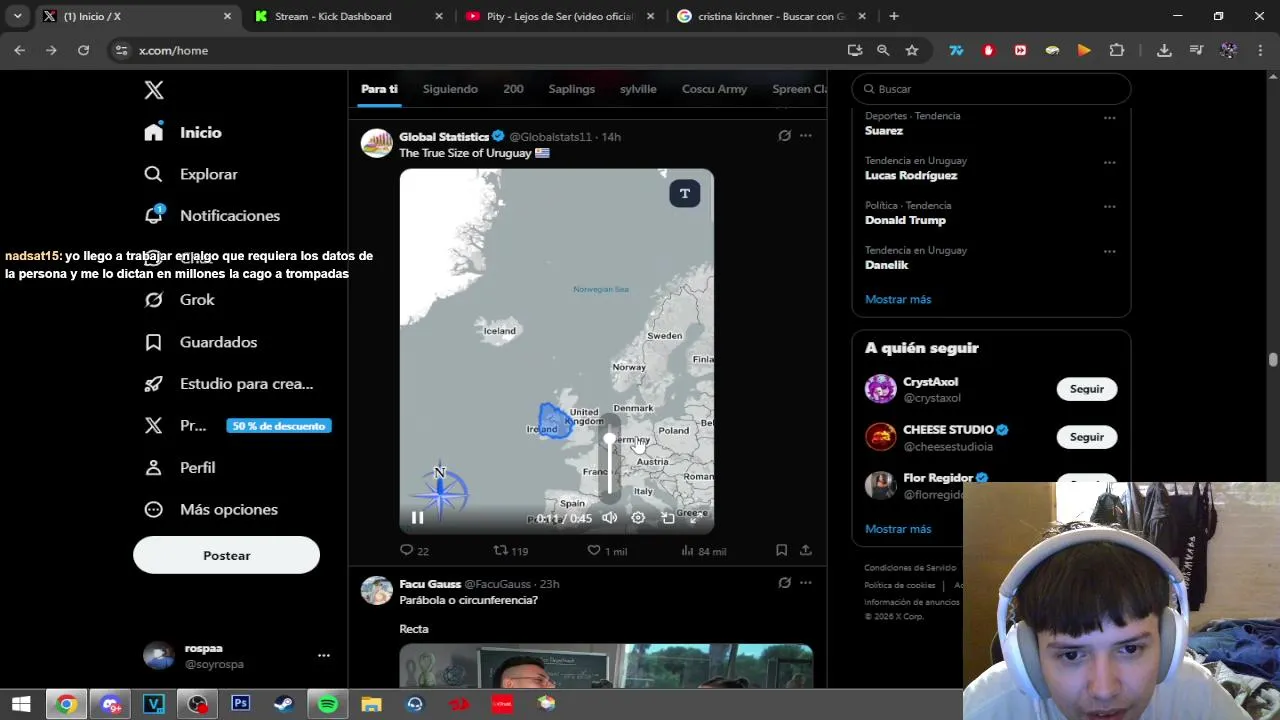The image size is (1280, 720).
Task: Select the Para ti tab
Action: 379,89
